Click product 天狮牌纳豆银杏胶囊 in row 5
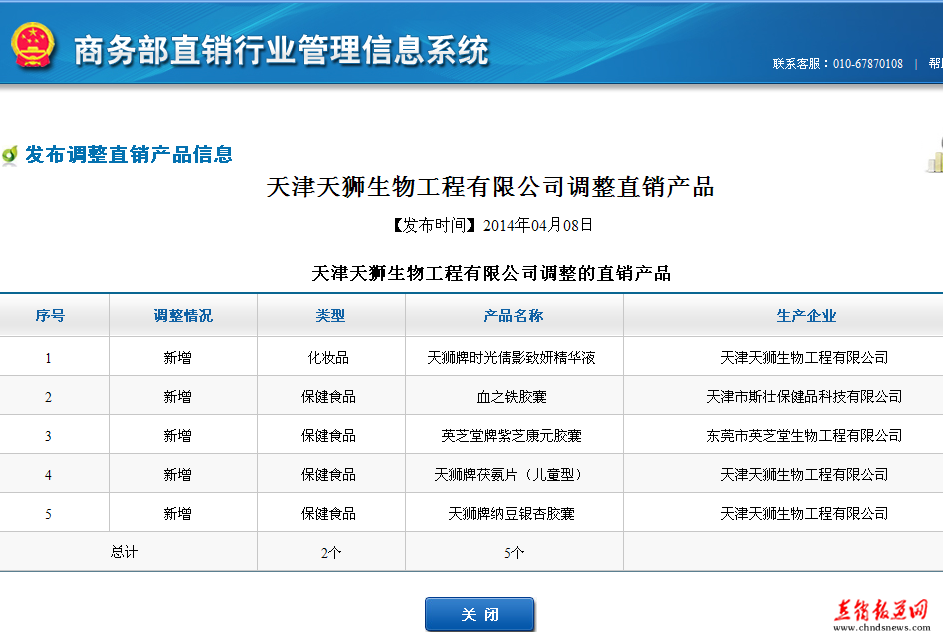The image size is (943, 637). [511, 514]
